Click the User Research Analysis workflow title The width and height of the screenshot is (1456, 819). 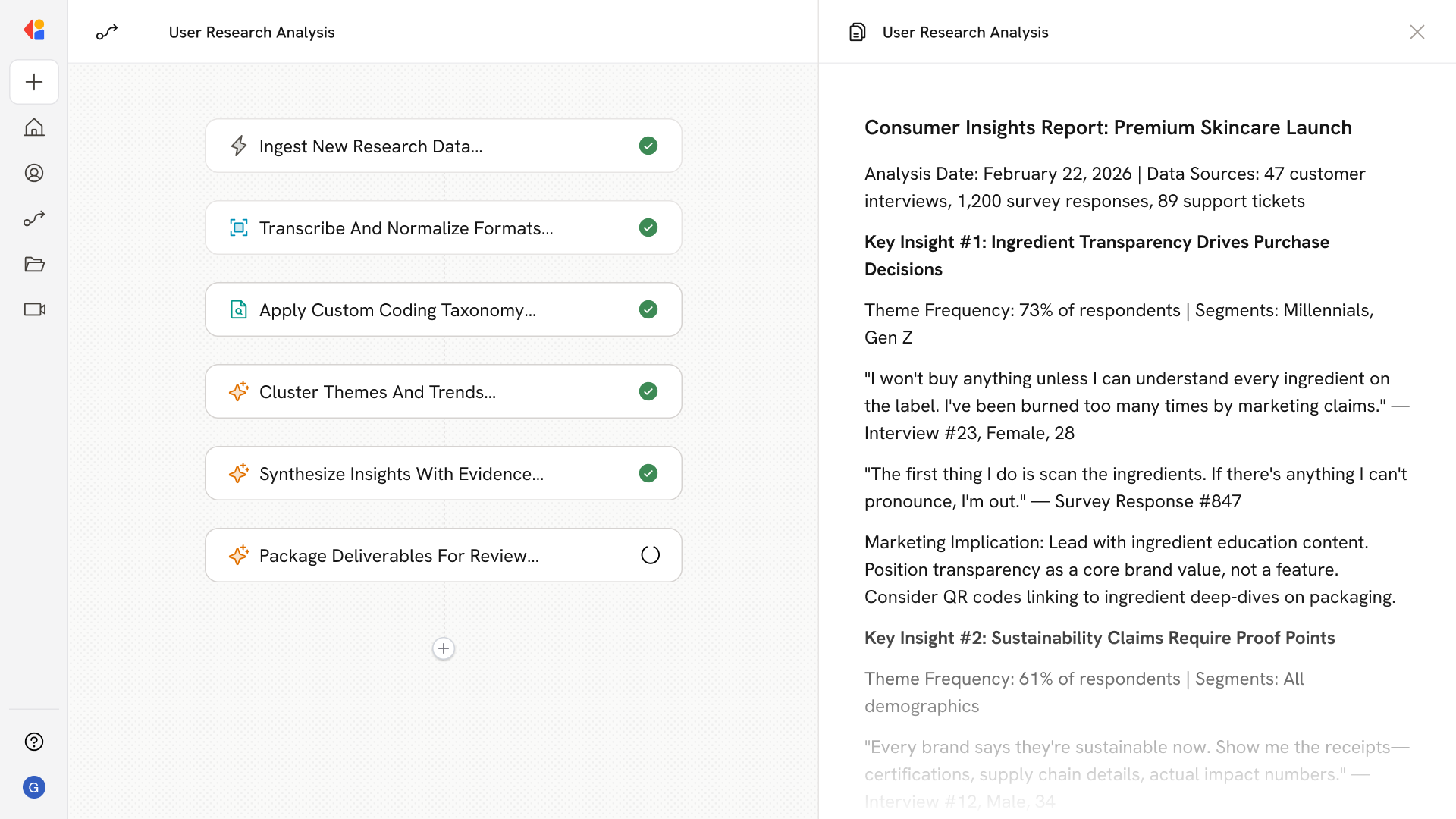[x=252, y=32]
